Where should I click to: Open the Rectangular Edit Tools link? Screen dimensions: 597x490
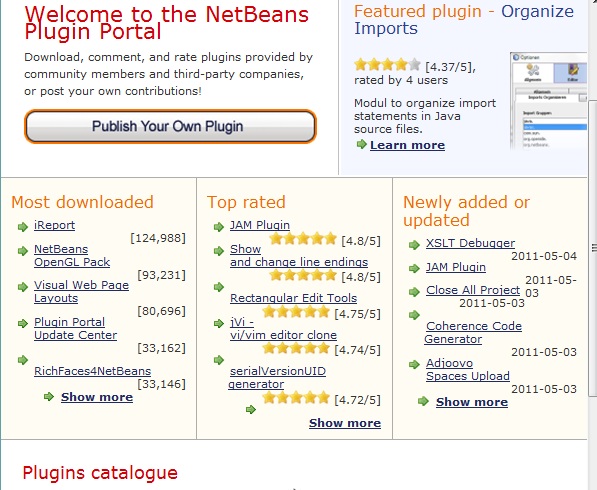294,298
